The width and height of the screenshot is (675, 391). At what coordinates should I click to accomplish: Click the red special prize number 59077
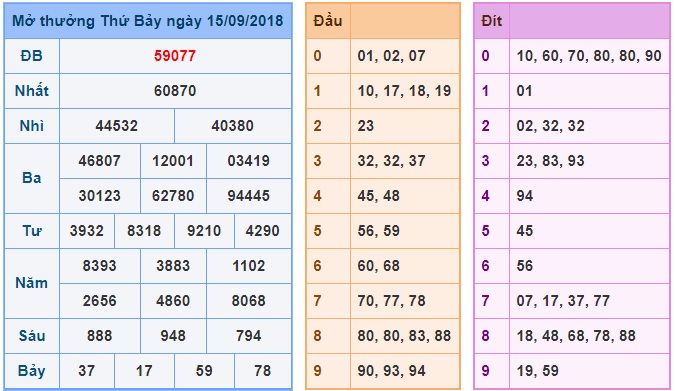click(x=175, y=56)
